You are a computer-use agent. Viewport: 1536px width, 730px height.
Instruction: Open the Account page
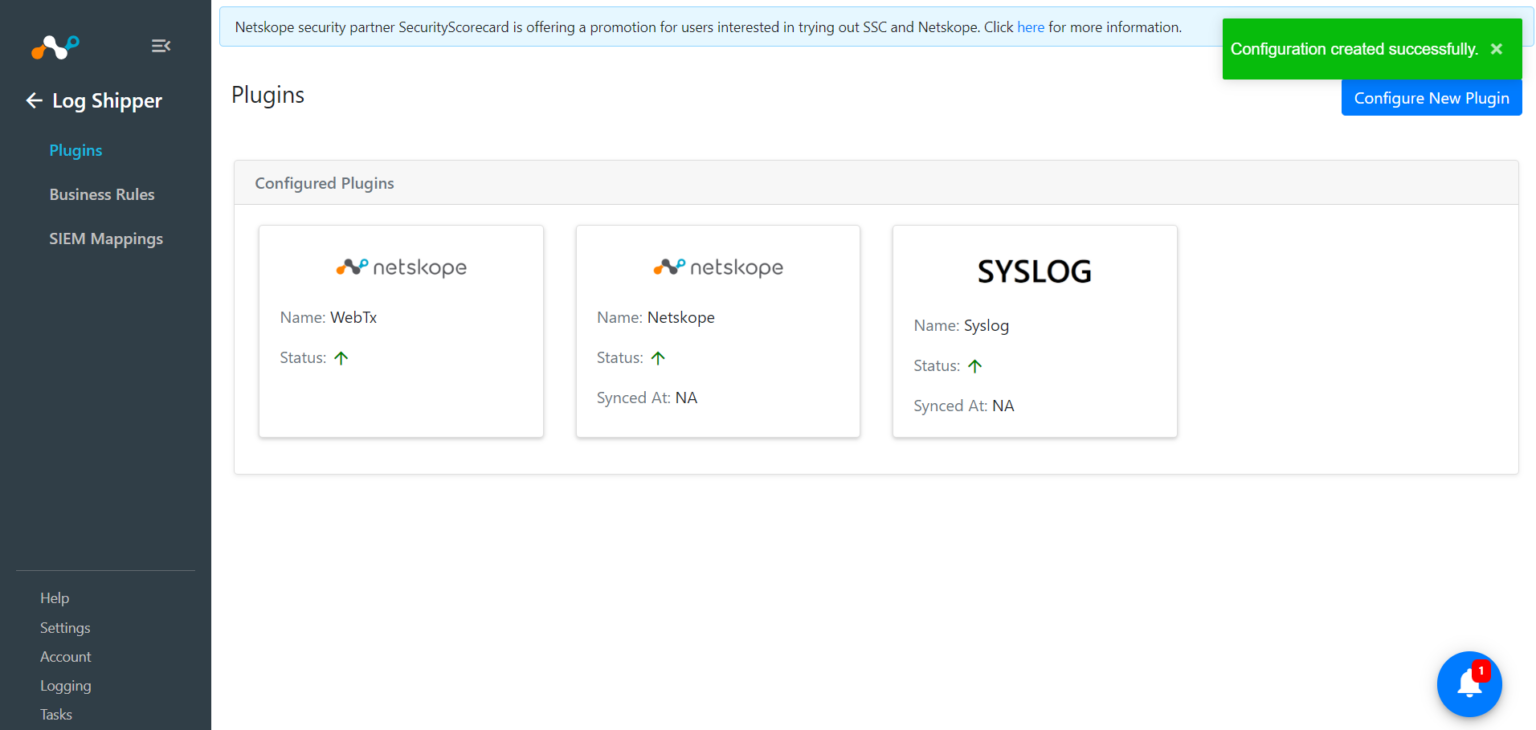tap(65, 656)
